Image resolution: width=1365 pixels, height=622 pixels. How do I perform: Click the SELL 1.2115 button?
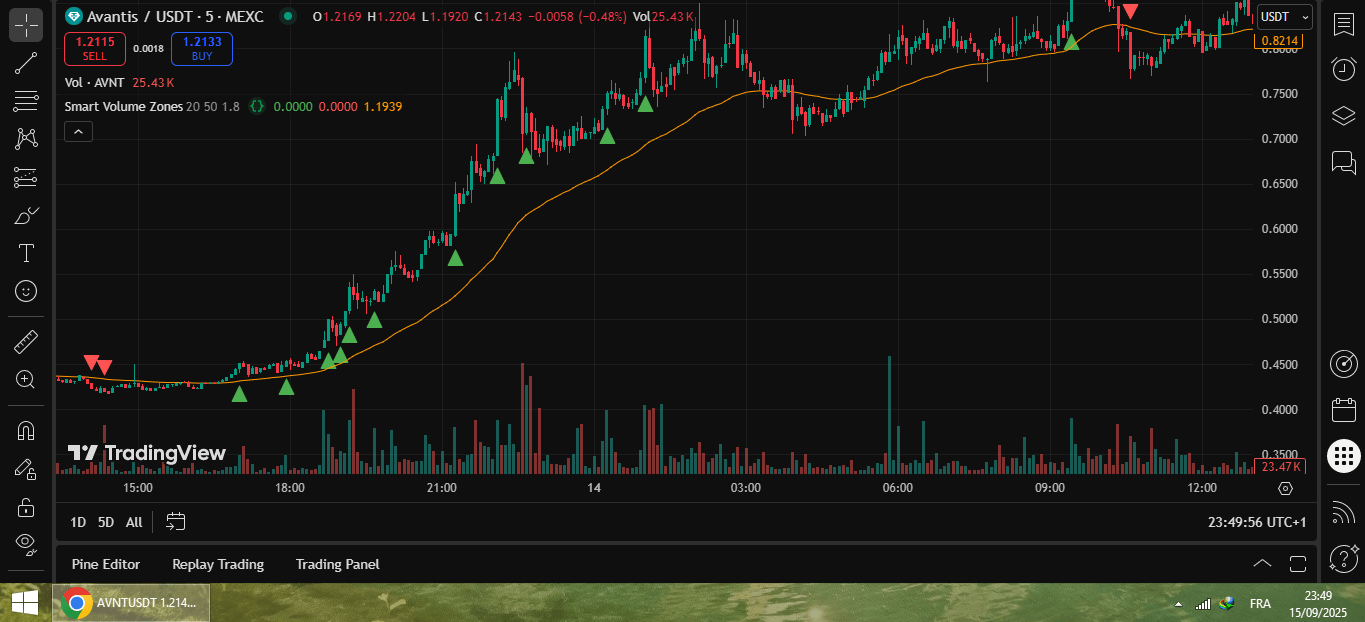tap(94, 48)
